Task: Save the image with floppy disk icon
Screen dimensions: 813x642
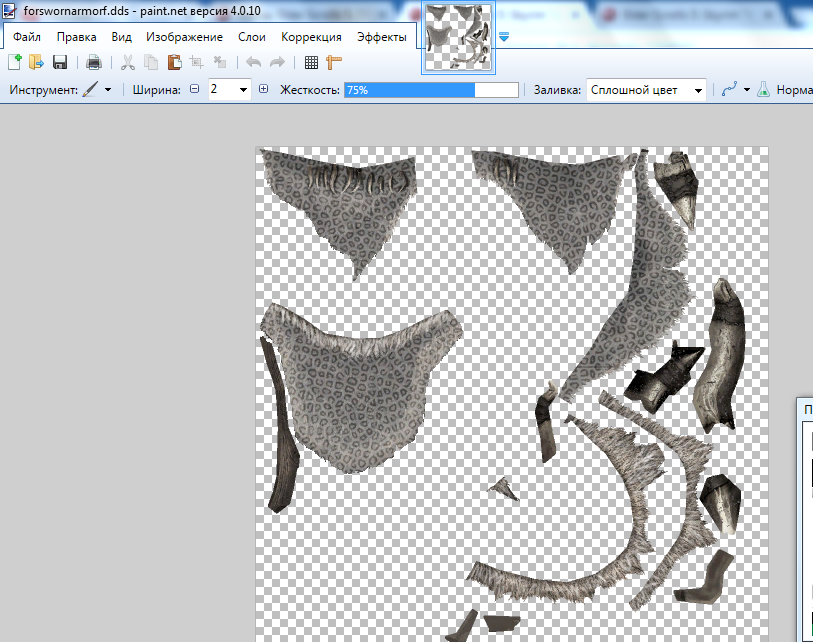Action: point(60,62)
